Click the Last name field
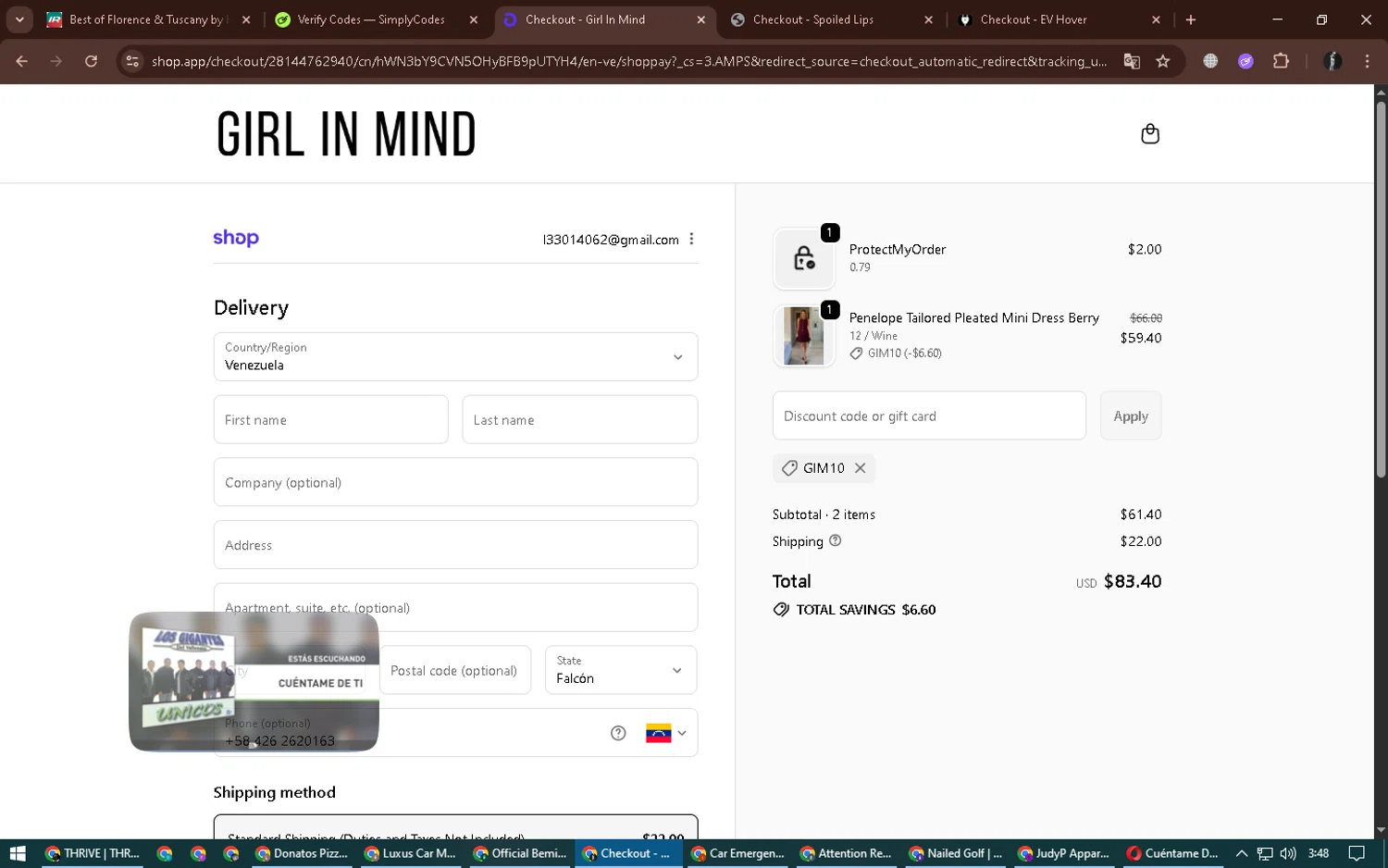The height and width of the screenshot is (868, 1388). coord(579,419)
